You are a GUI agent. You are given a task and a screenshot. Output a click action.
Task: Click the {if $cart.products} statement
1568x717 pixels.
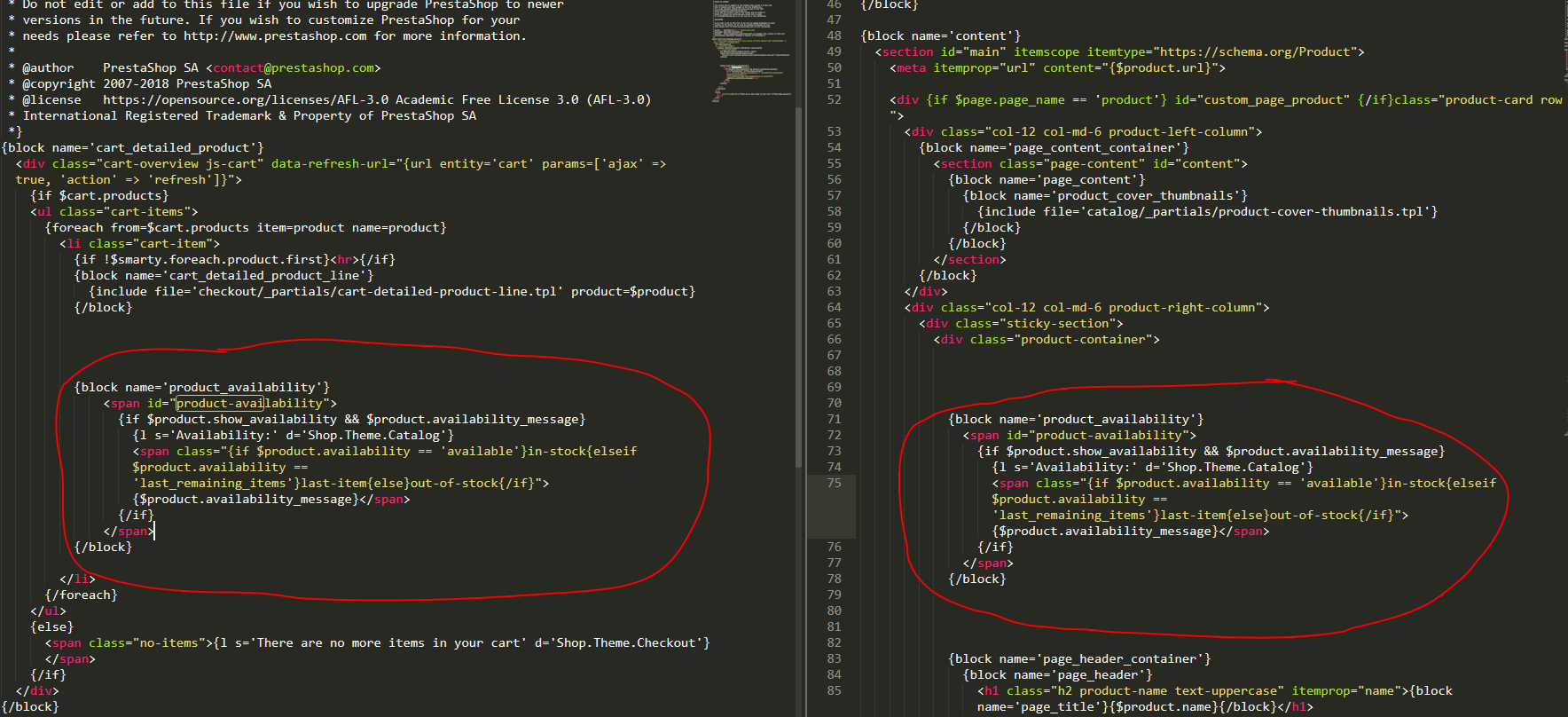point(99,196)
